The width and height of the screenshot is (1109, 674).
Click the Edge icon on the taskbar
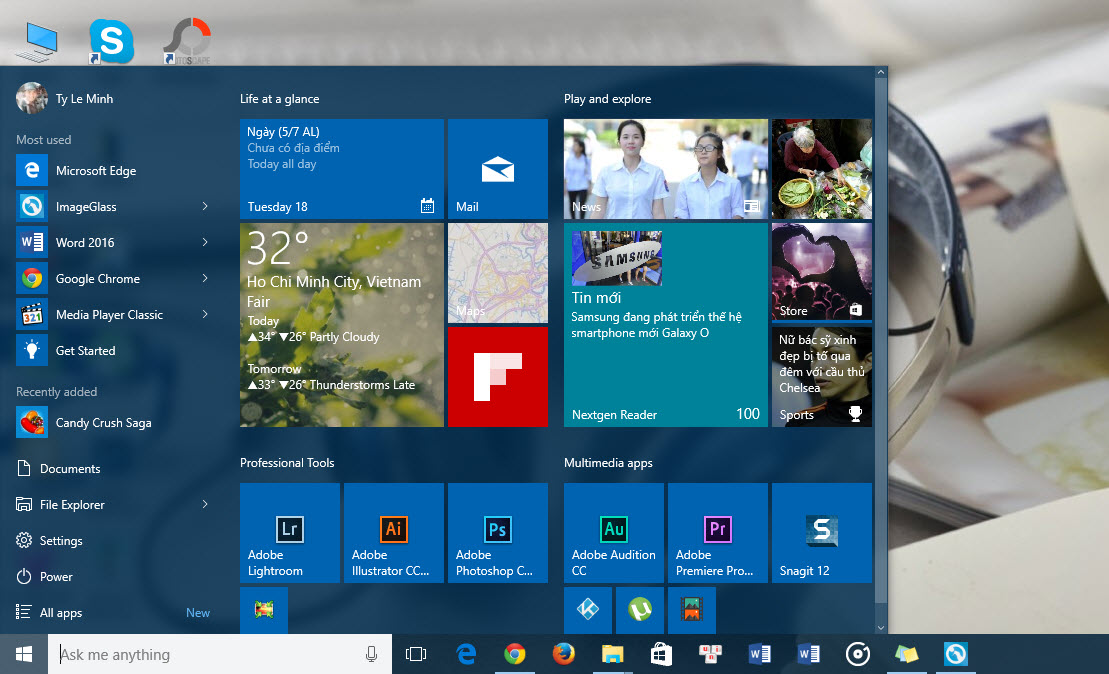tap(466, 654)
